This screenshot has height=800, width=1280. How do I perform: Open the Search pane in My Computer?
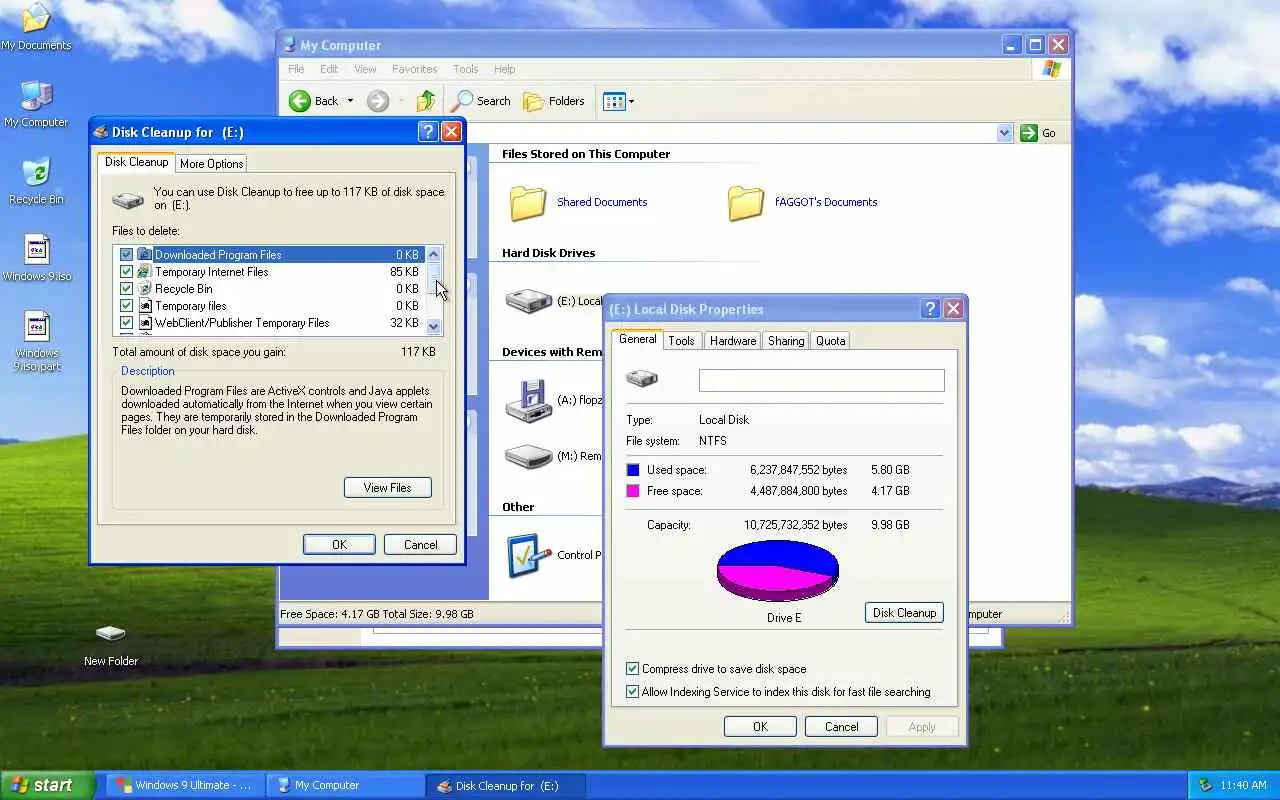[481, 101]
